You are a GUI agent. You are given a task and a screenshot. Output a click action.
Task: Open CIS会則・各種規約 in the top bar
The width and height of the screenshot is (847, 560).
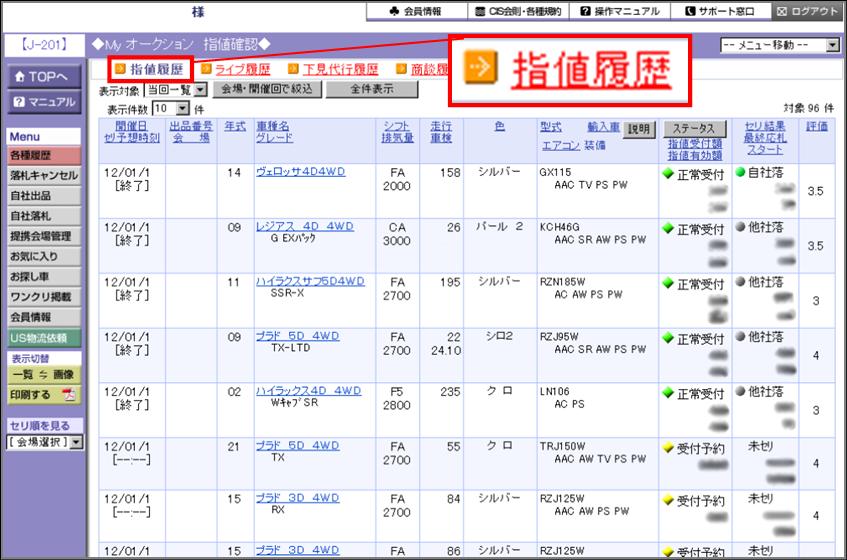point(518,11)
